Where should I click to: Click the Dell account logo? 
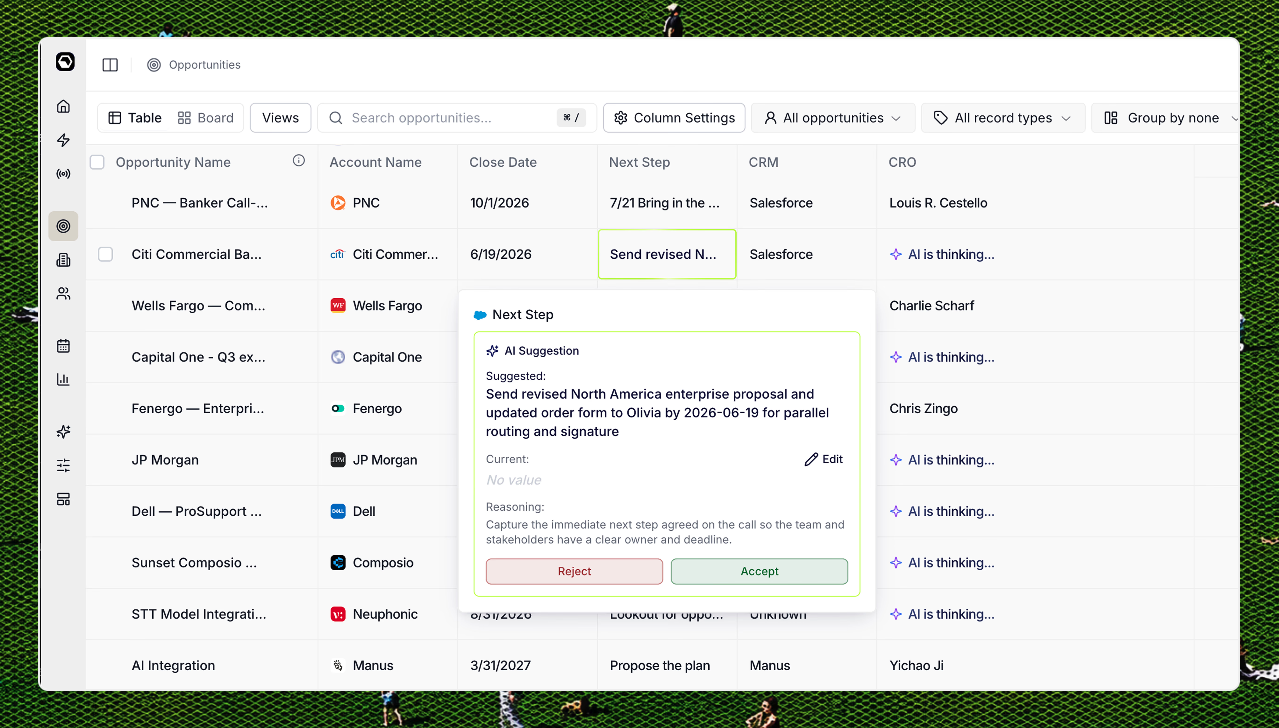338,511
